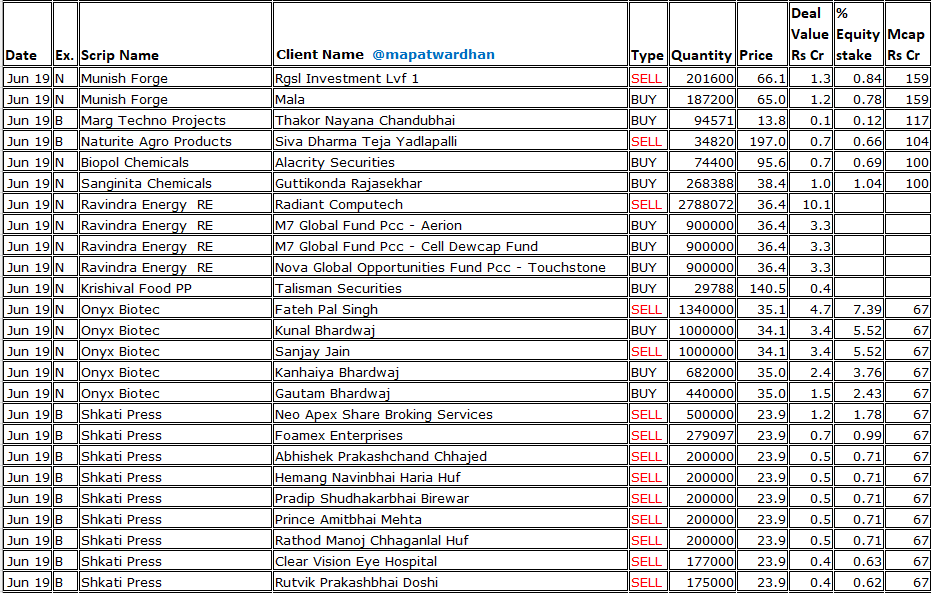Select the Client Name header text
Viewport: 932px width, 593px height.
coord(320,55)
